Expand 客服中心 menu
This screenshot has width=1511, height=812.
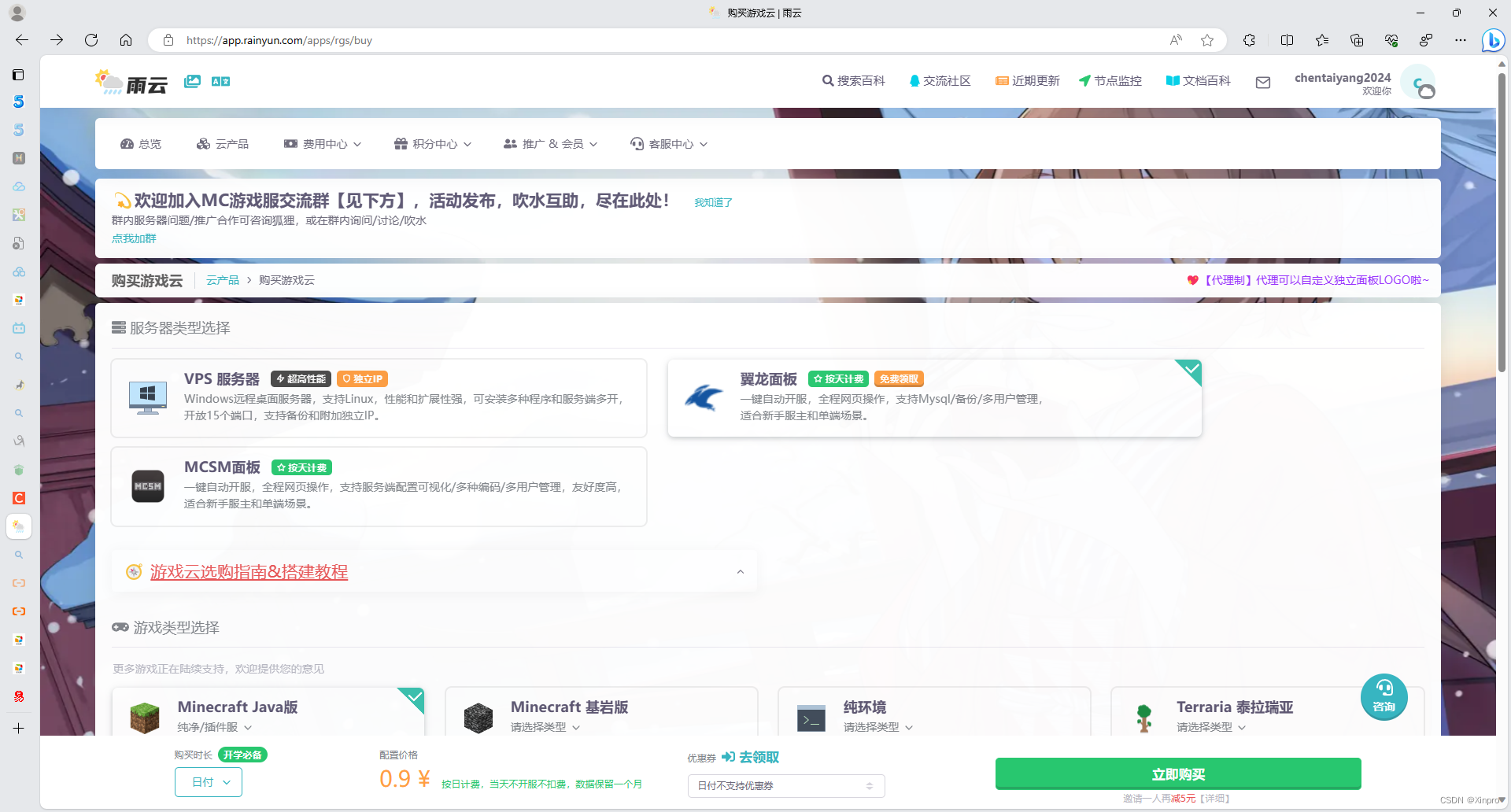click(669, 144)
